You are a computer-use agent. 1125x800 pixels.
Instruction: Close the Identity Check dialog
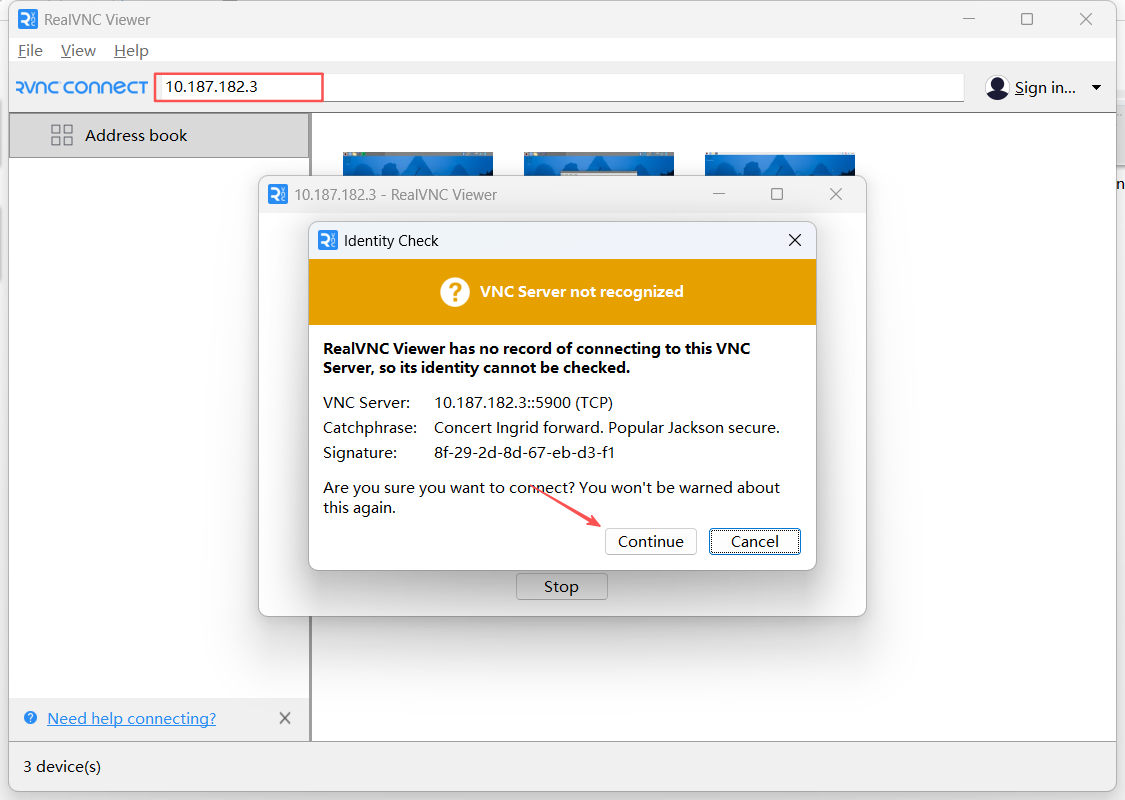(795, 240)
